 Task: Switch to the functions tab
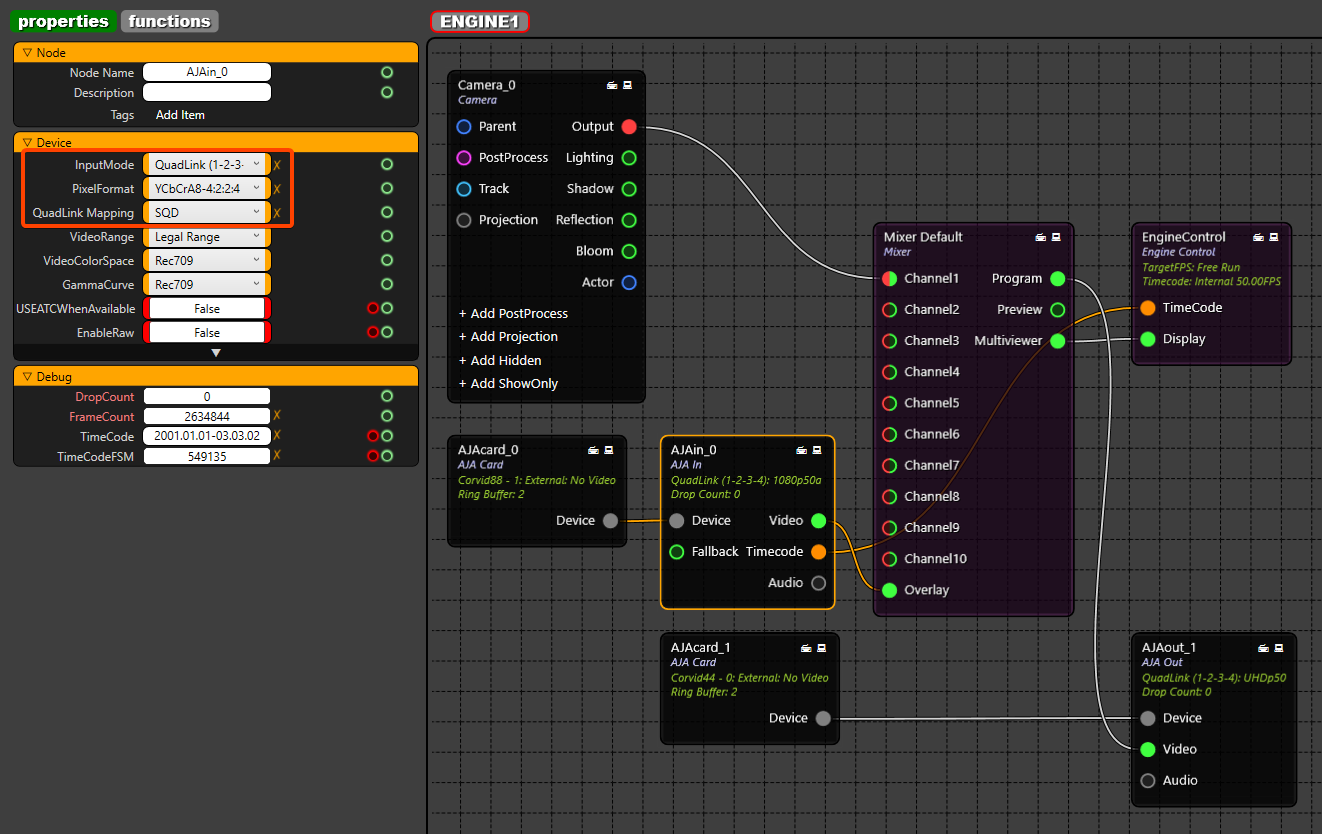(x=170, y=21)
